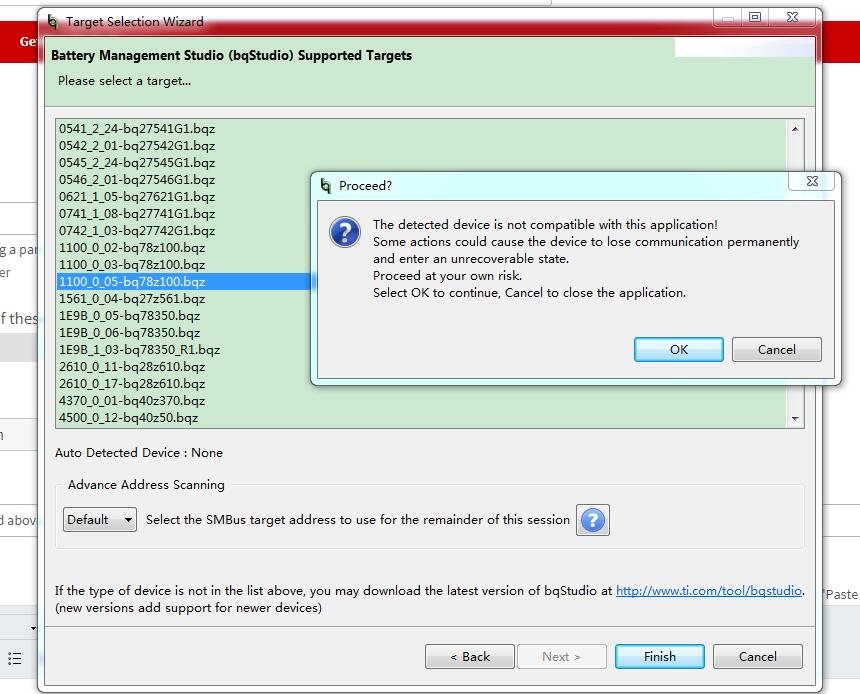The height and width of the screenshot is (694, 860).
Task: Select 4370_0_01-bq40z370.bqz
Action: [x=132, y=400]
